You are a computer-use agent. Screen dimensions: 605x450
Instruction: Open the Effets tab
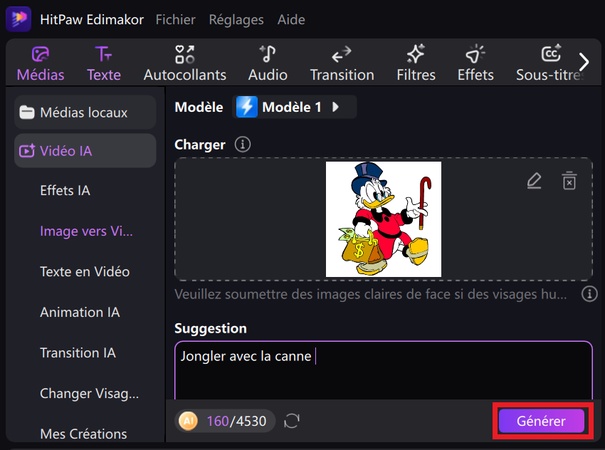pyautogui.click(x=476, y=64)
